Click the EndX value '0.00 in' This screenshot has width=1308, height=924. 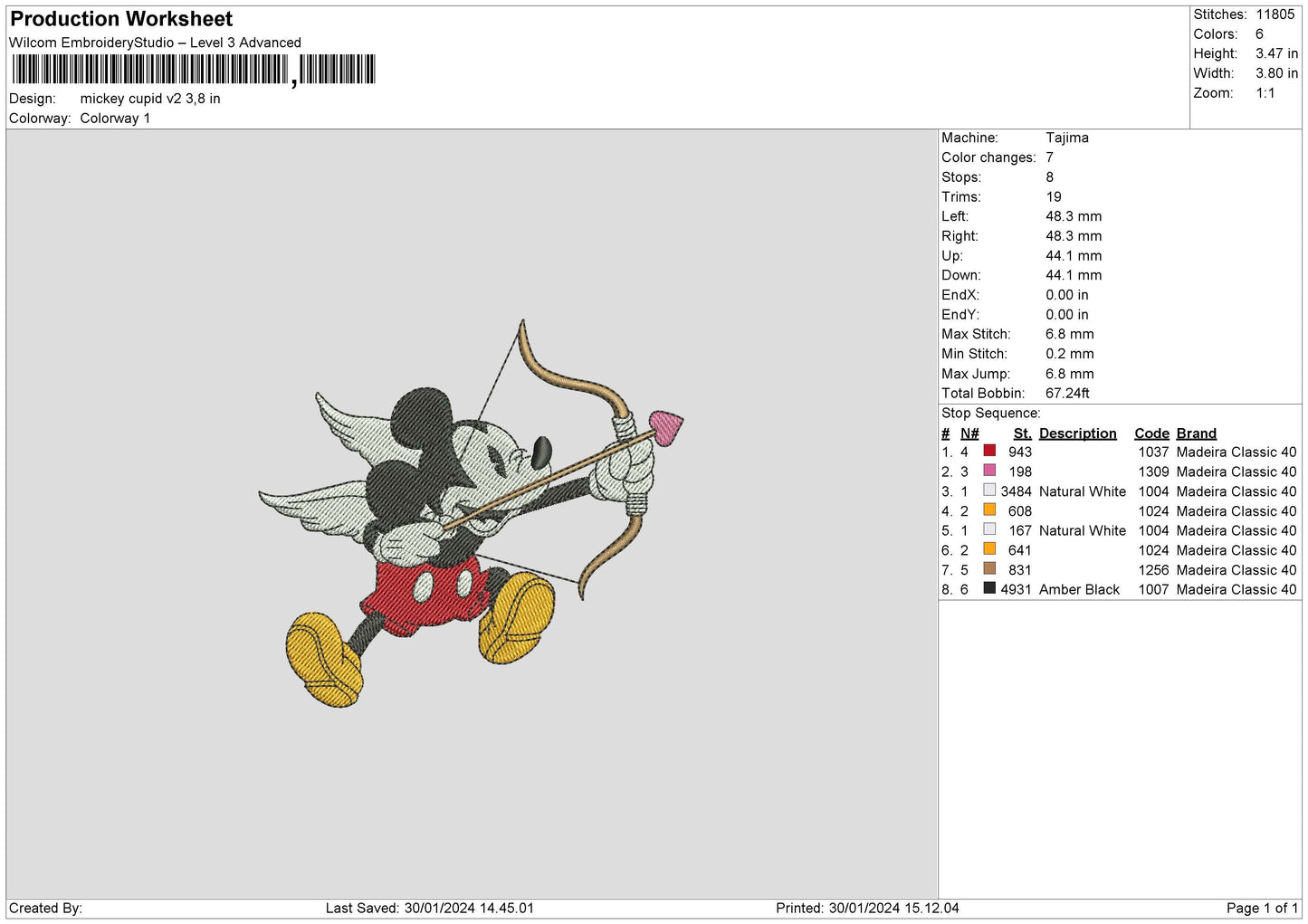[x=1067, y=295]
